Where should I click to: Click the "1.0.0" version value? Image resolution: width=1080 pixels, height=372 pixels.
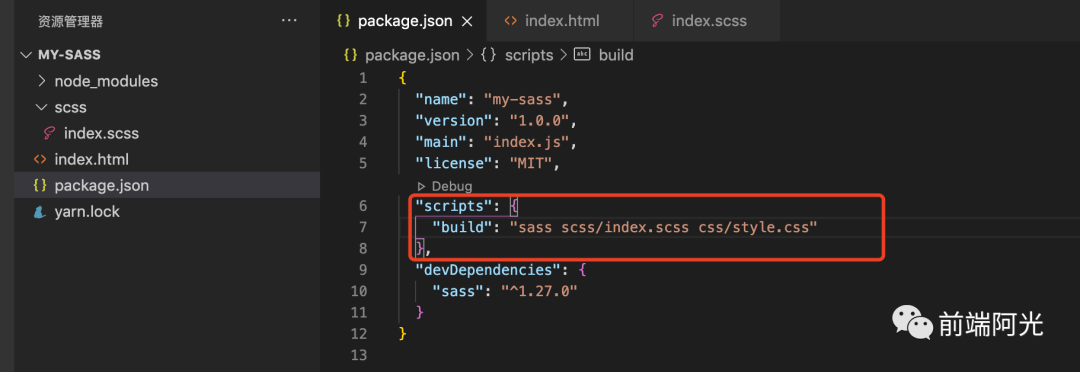(x=539, y=121)
